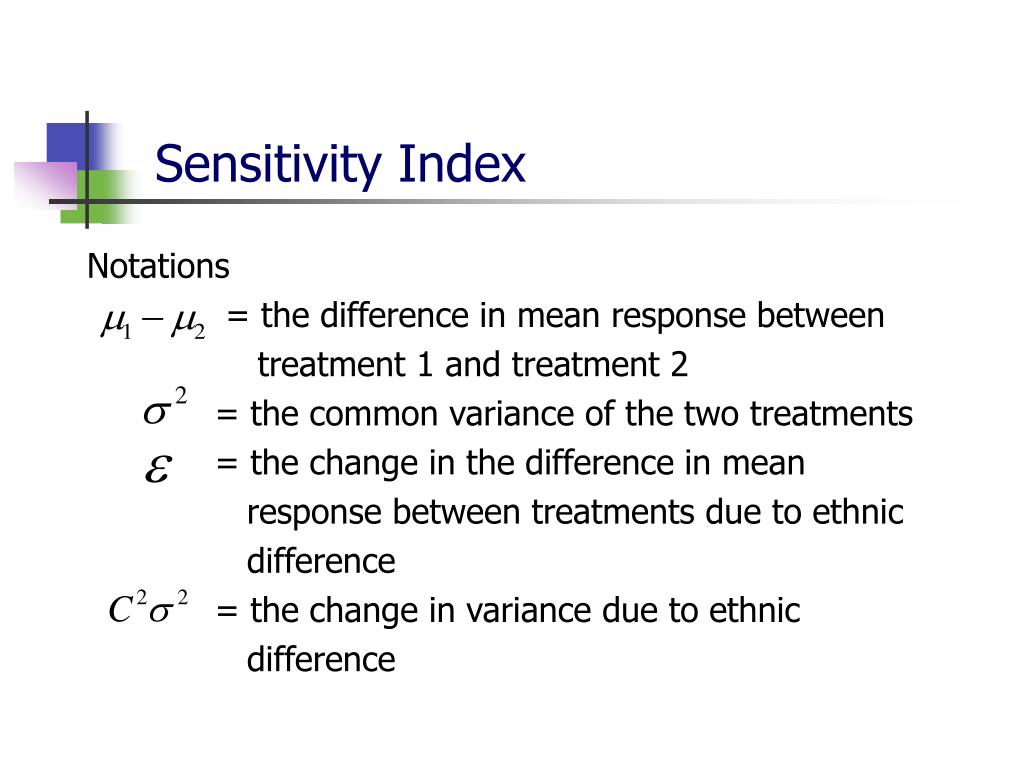This screenshot has height=768, width=1024.
Task: Click 'the common variance of the two treatments'
Action: point(581,414)
